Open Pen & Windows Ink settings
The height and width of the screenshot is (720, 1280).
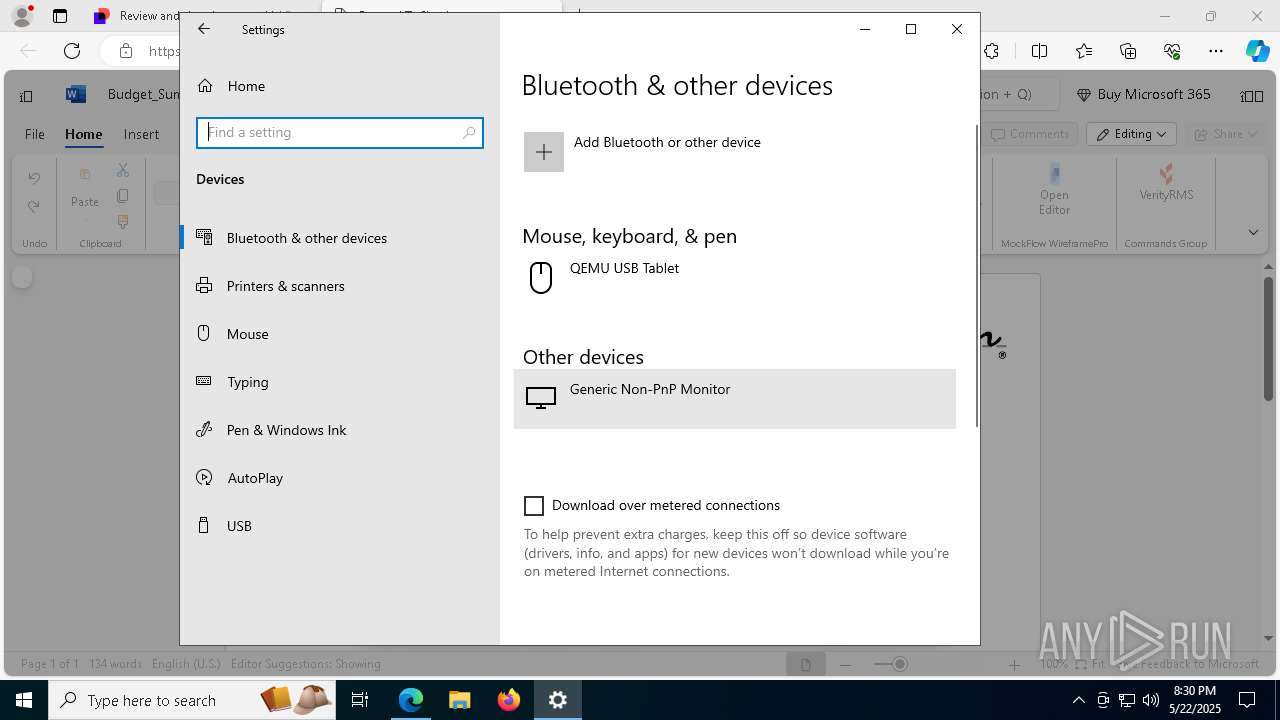point(340,430)
